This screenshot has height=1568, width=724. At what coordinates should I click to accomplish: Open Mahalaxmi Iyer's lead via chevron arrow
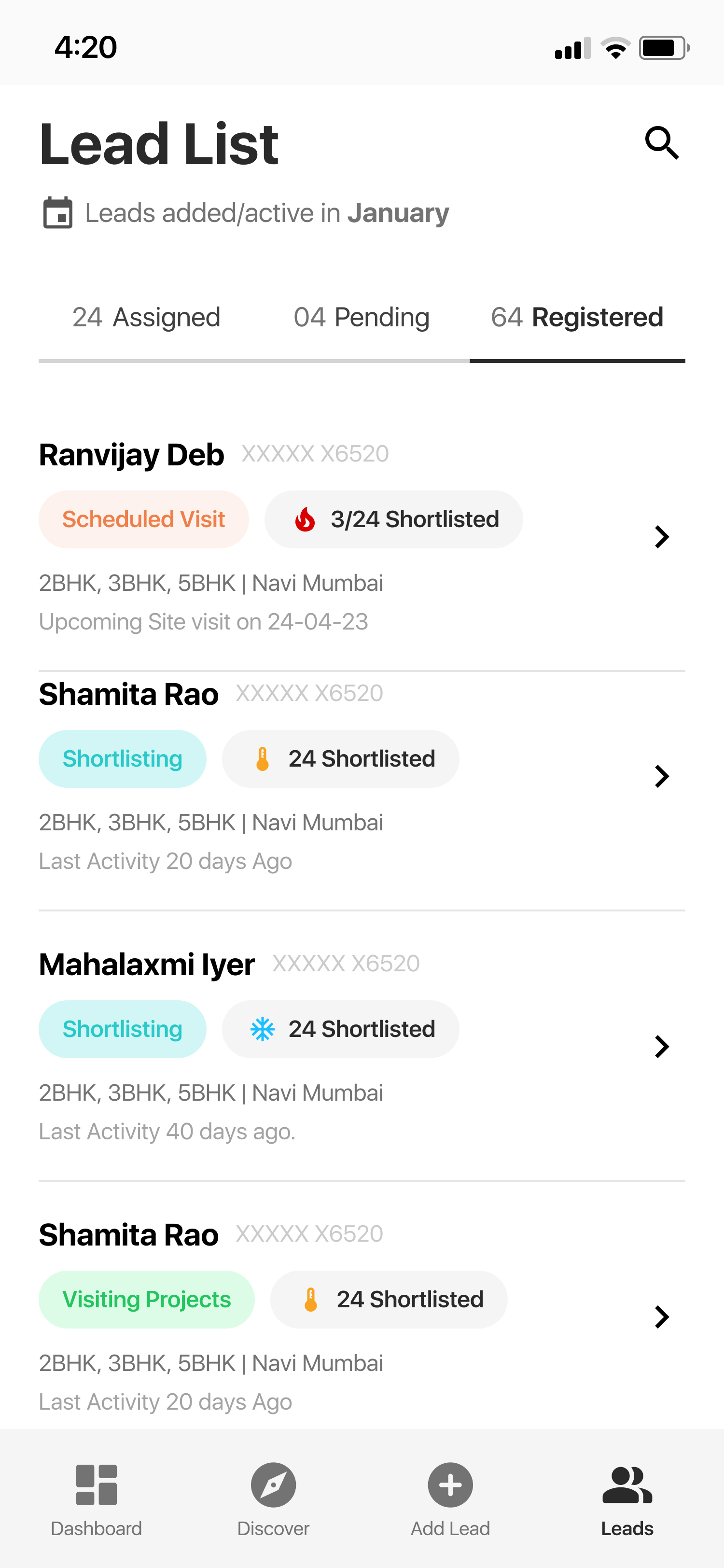pos(661,1046)
